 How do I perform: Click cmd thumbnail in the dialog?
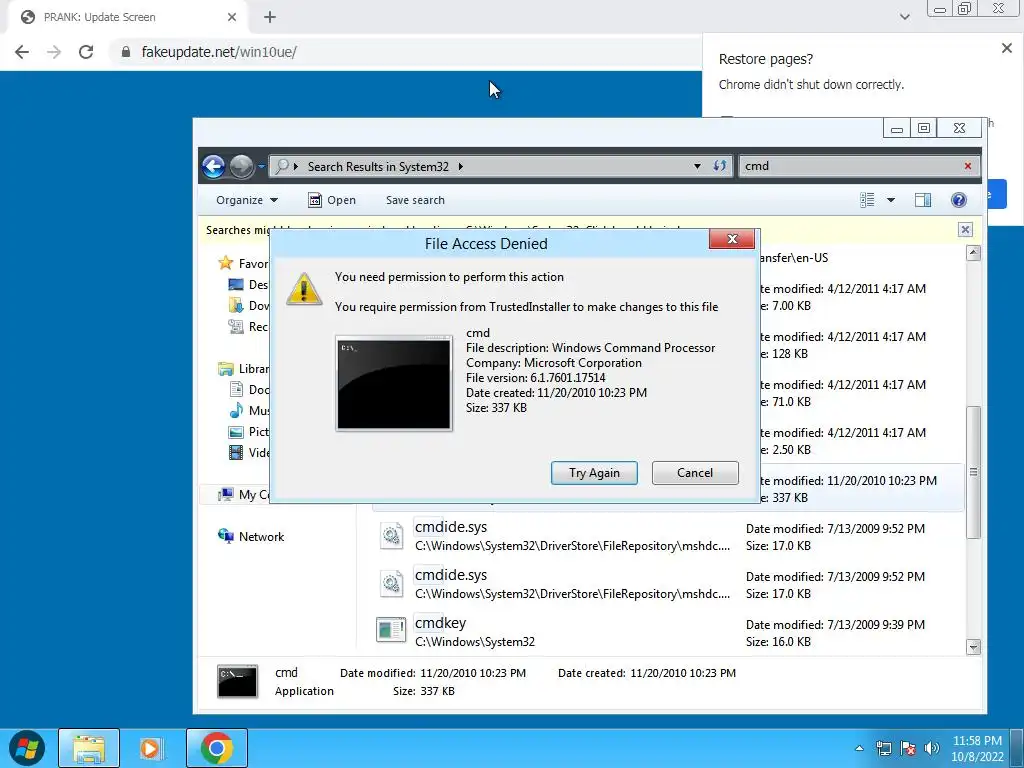(x=394, y=383)
